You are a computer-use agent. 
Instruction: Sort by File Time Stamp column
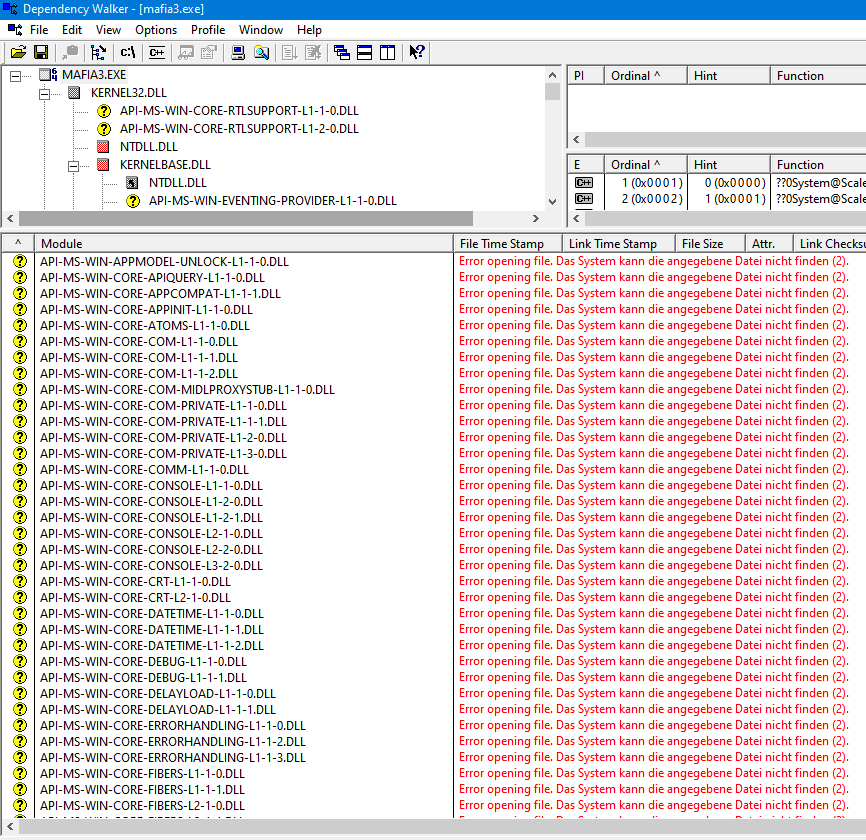(x=508, y=244)
